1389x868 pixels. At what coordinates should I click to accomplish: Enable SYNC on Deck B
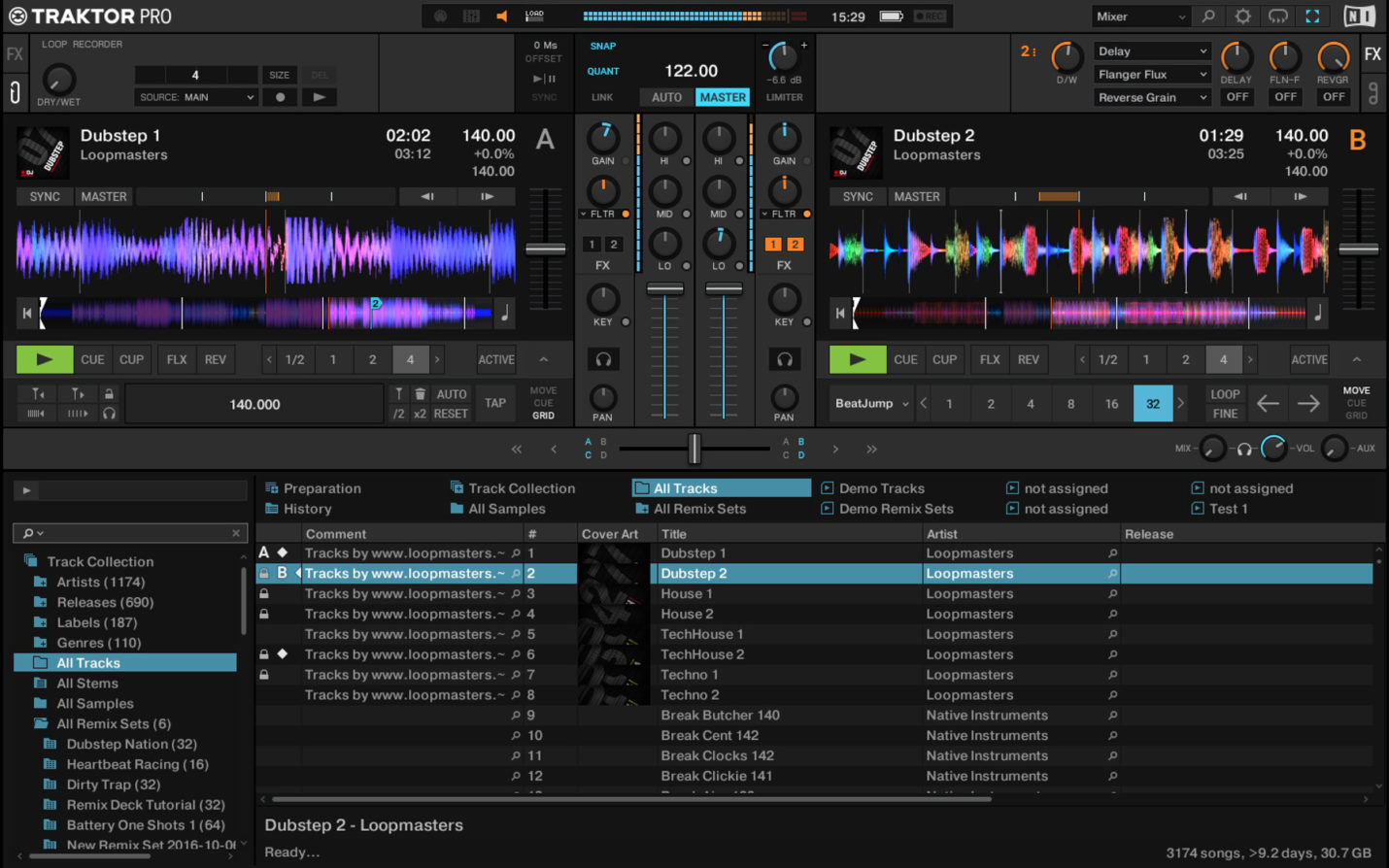[x=858, y=196]
